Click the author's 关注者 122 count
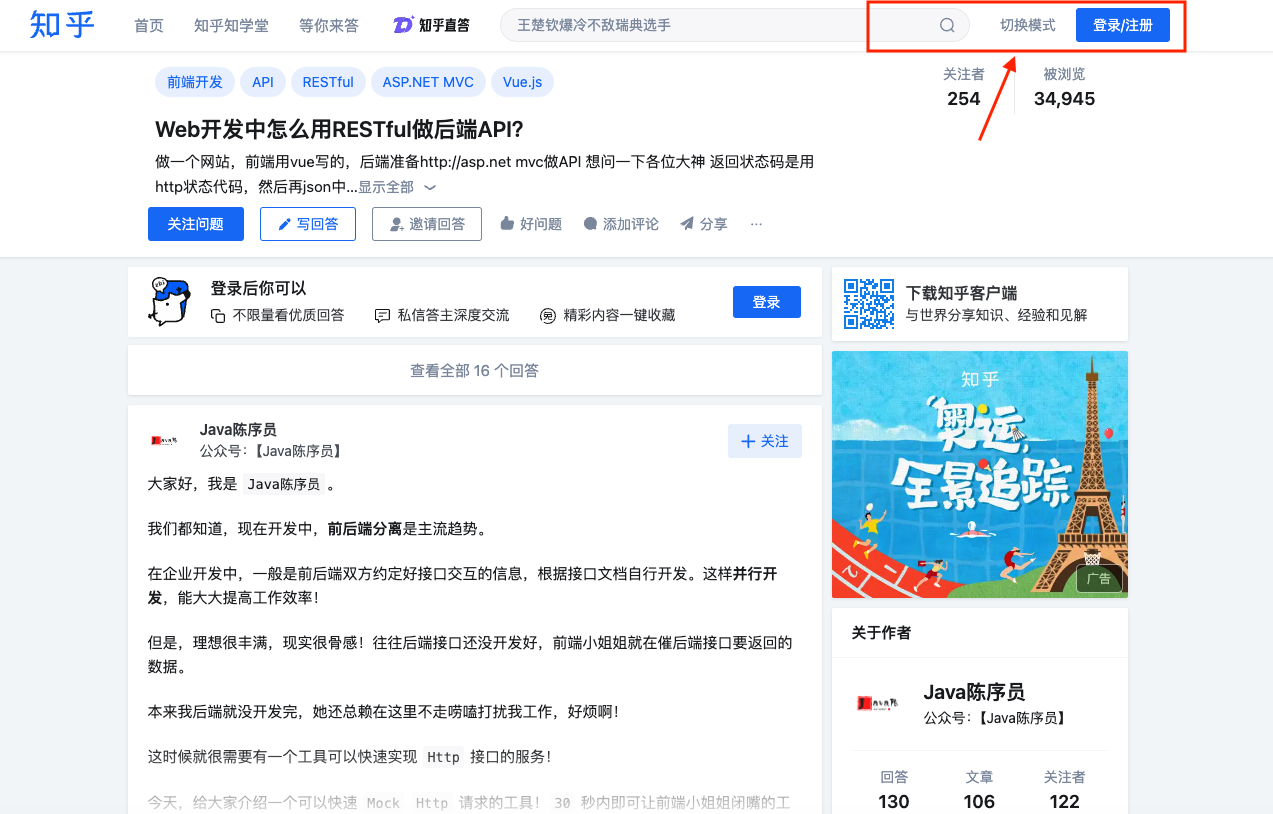1273x814 pixels. tap(1064, 790)
